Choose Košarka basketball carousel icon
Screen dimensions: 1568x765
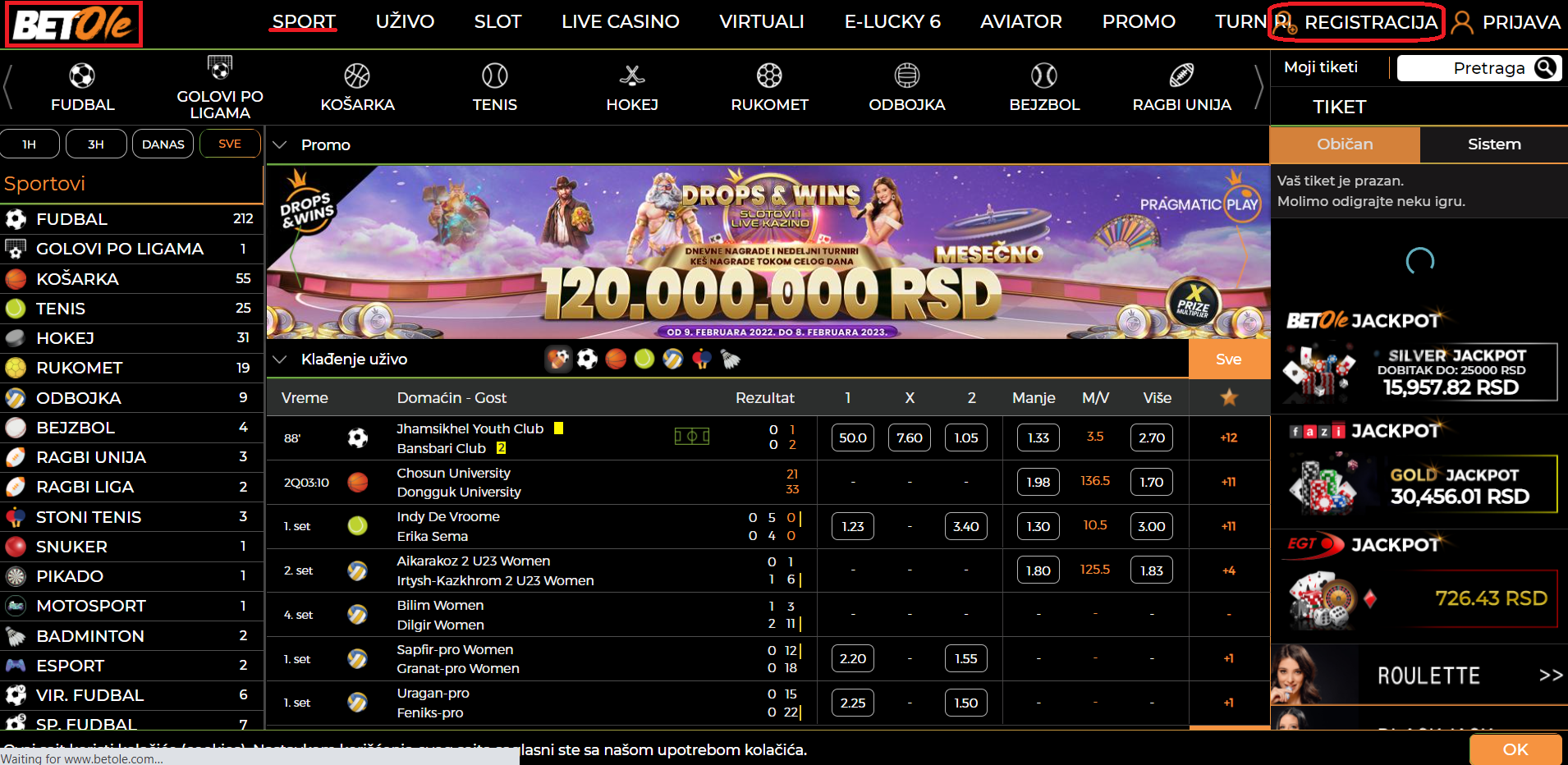pyautogui.click(x=357, y=76)
